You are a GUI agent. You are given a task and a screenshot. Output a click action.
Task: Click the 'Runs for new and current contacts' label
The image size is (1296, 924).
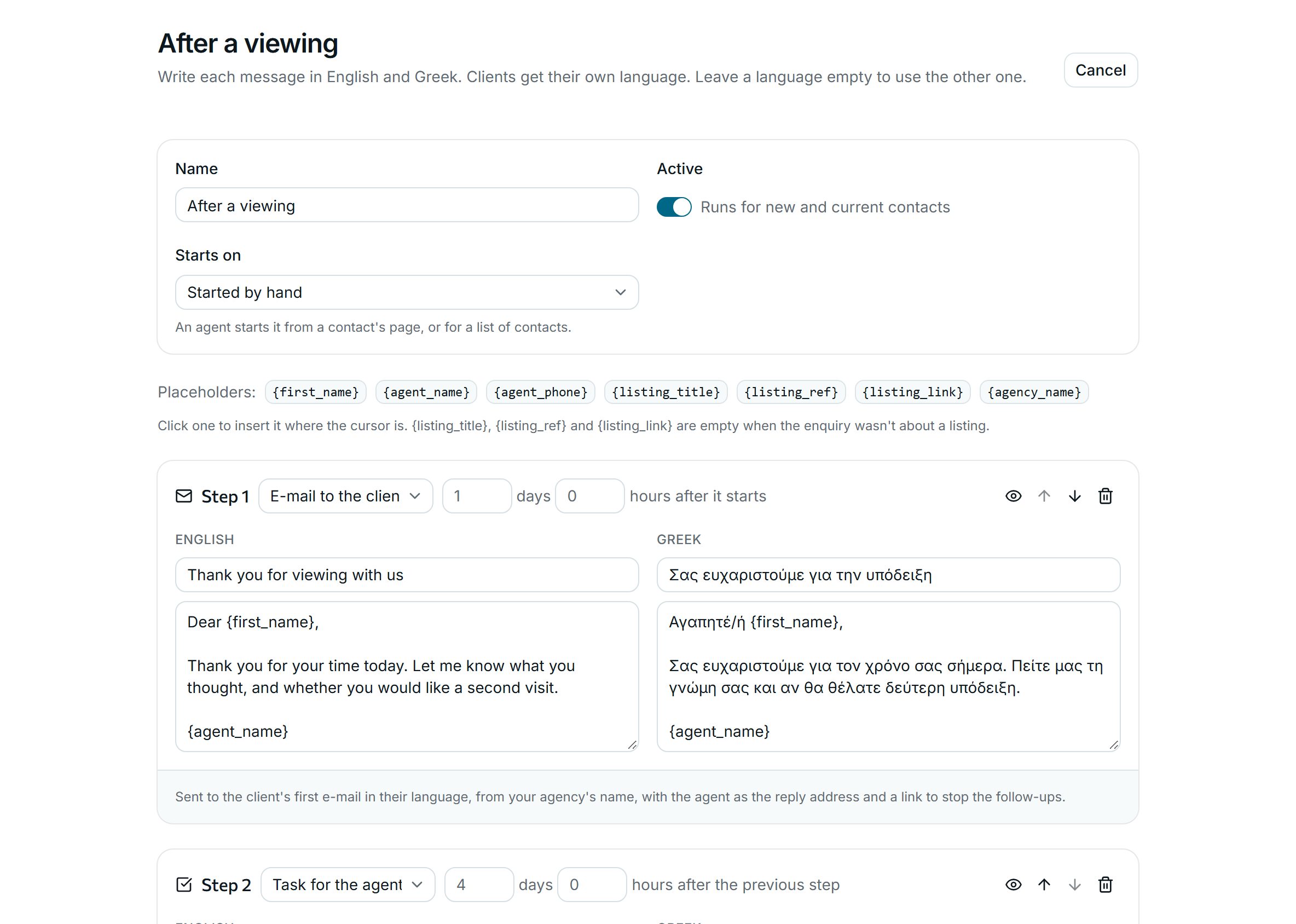(825, 207)
